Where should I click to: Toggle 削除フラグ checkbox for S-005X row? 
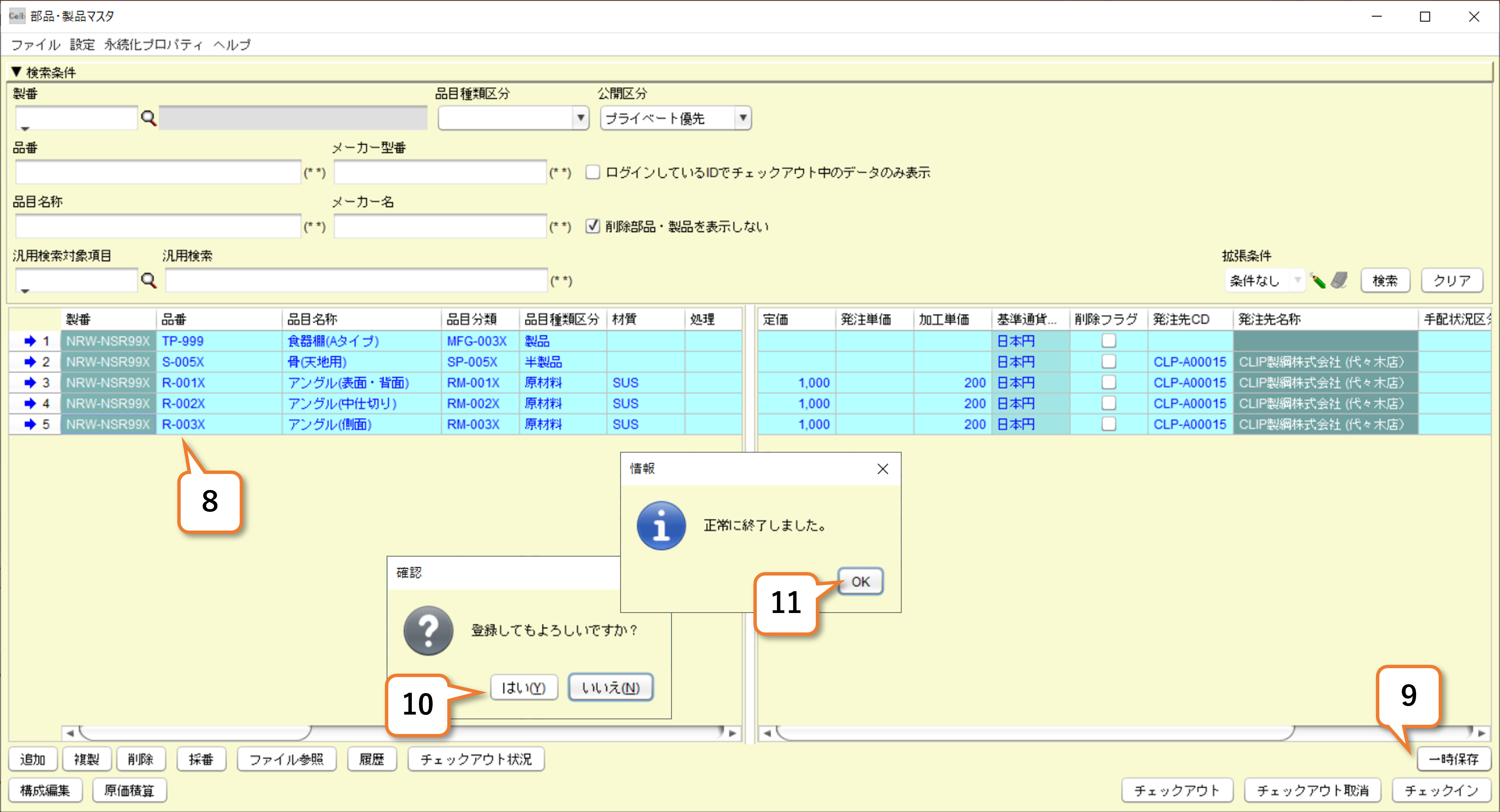click(x=1109, y=362)
